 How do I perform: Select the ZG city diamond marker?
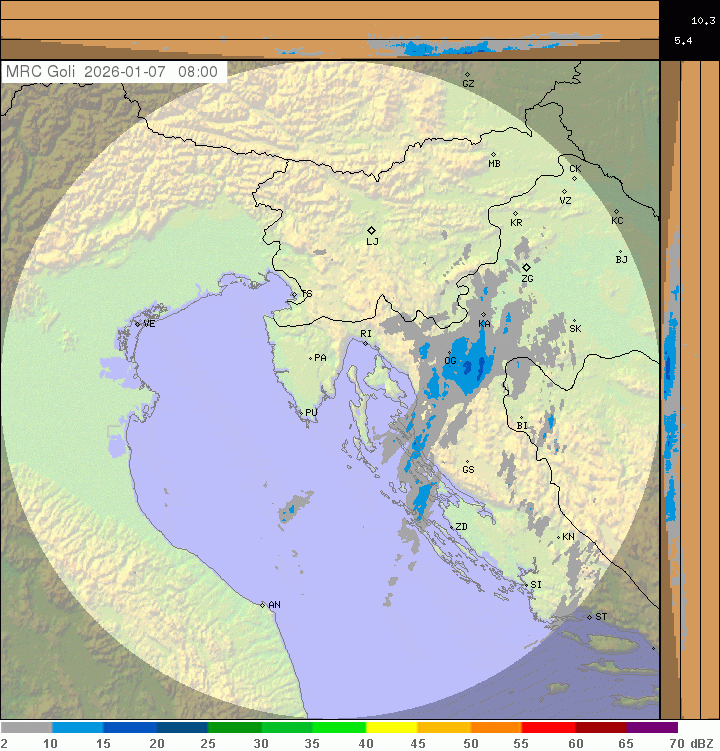click(526, 267)
